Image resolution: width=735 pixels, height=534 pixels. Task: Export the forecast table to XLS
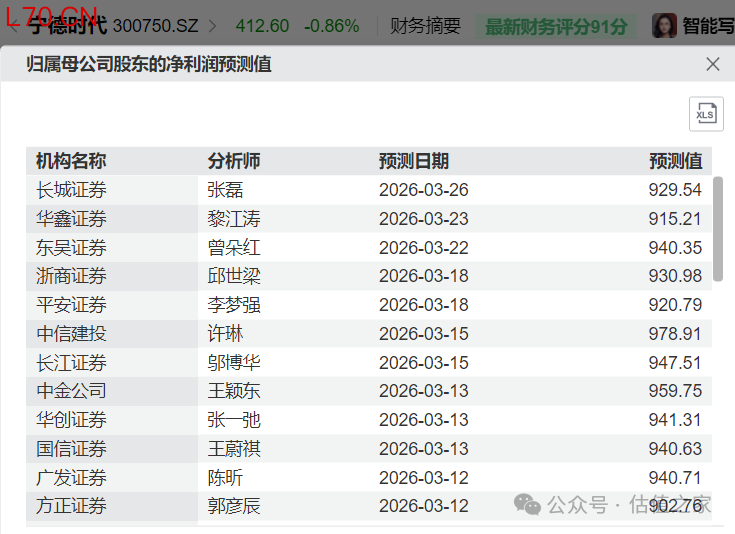[706, 114]
